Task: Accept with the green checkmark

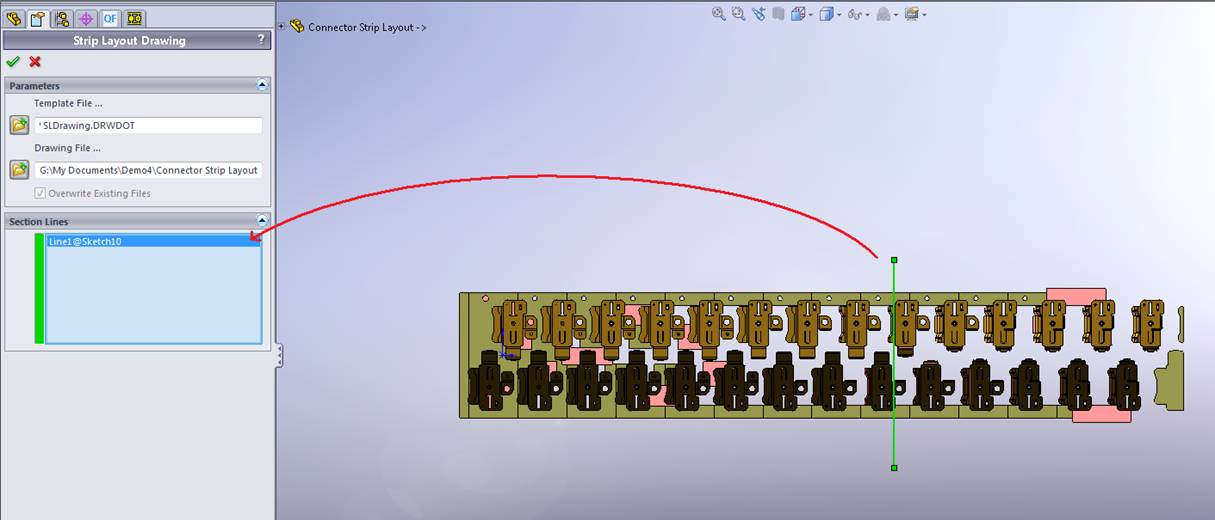Action: pyautogui.click(x=13, y=62)
